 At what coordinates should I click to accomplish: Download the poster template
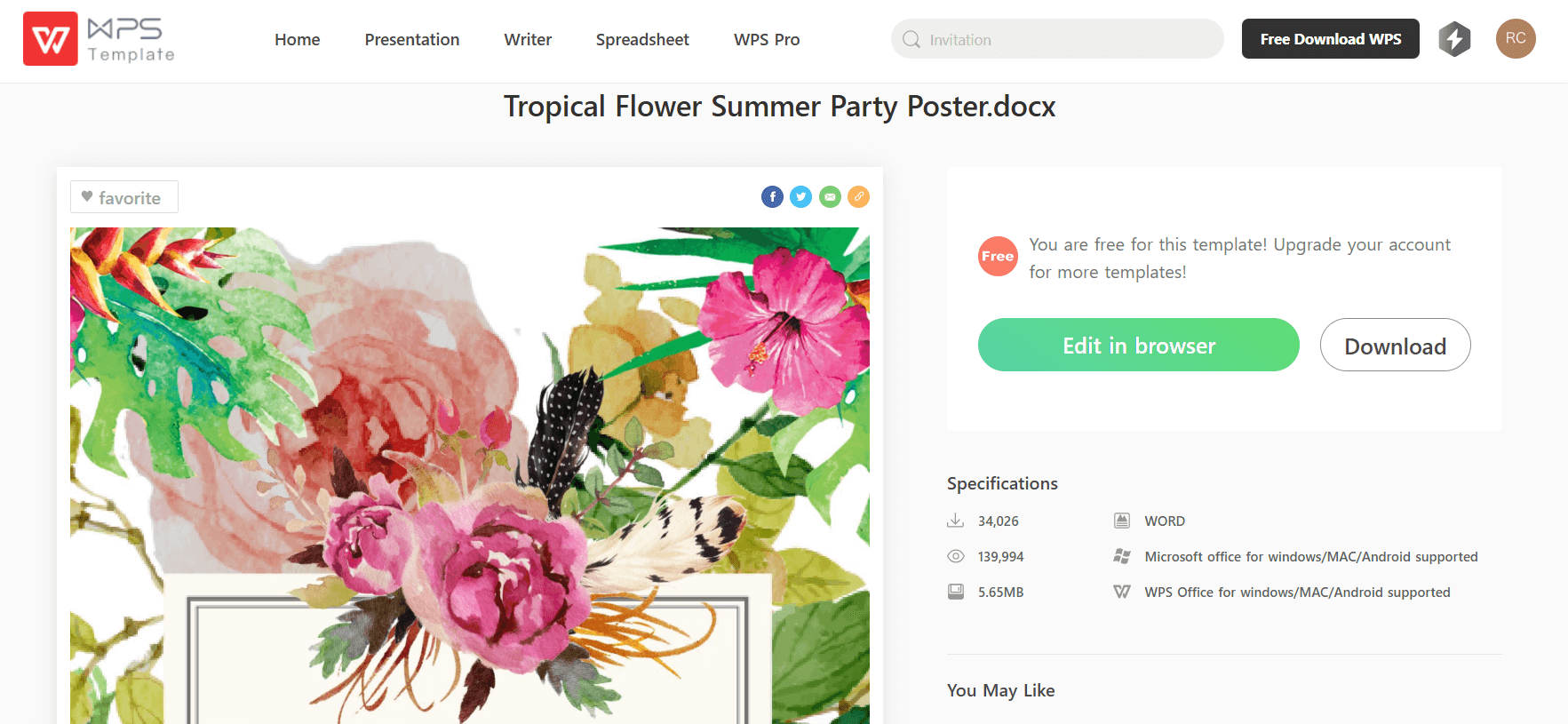(x=1395, y=345)
